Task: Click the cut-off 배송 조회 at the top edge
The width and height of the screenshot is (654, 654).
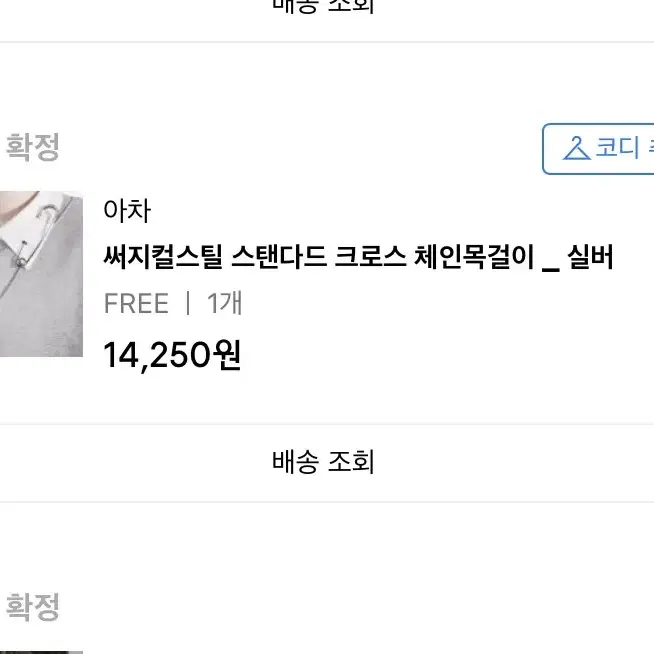Action: [x=323, y=6]
